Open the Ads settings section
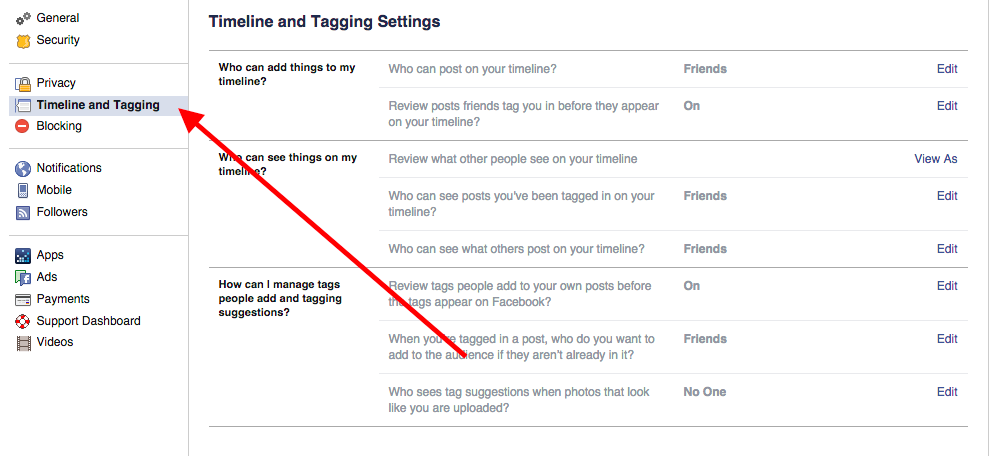The image size is (1007, 456). (47, 277)
